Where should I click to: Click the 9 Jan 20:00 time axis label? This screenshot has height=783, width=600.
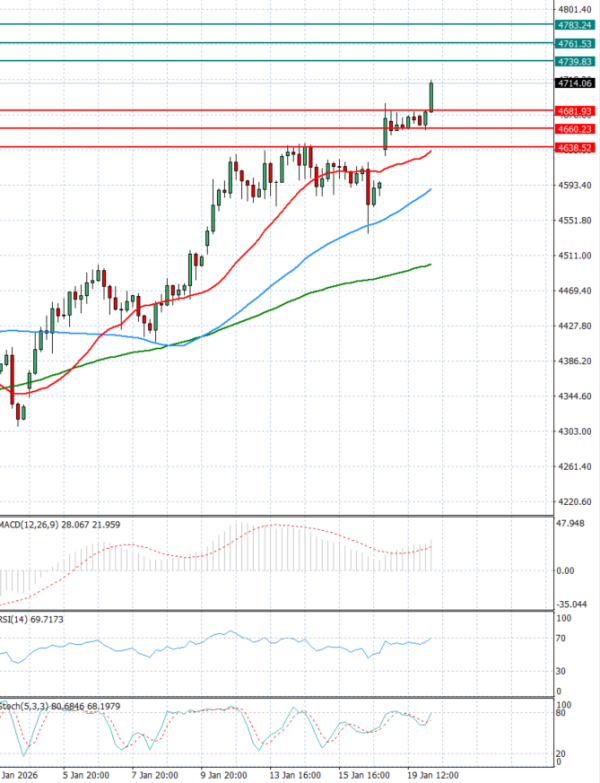[225, 773]
